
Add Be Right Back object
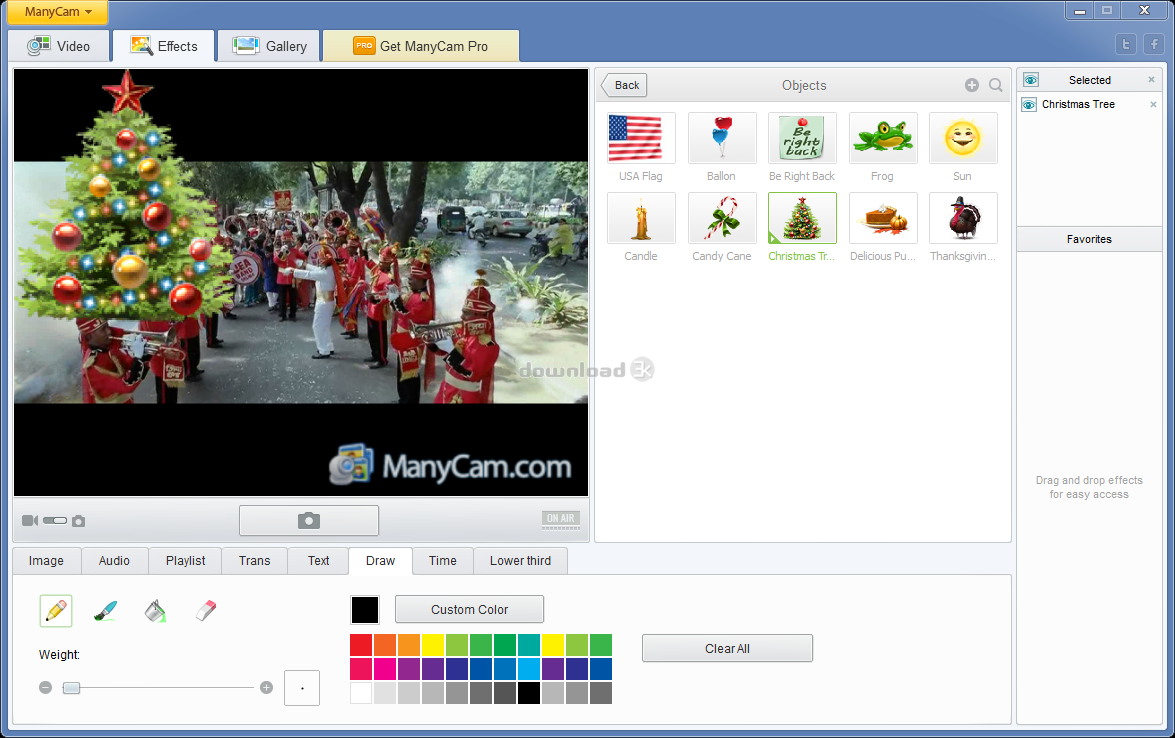[802, 138]
